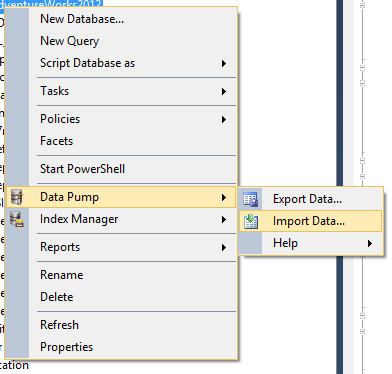
Task: Choose Start PowerShell
Action: (121, 169)
